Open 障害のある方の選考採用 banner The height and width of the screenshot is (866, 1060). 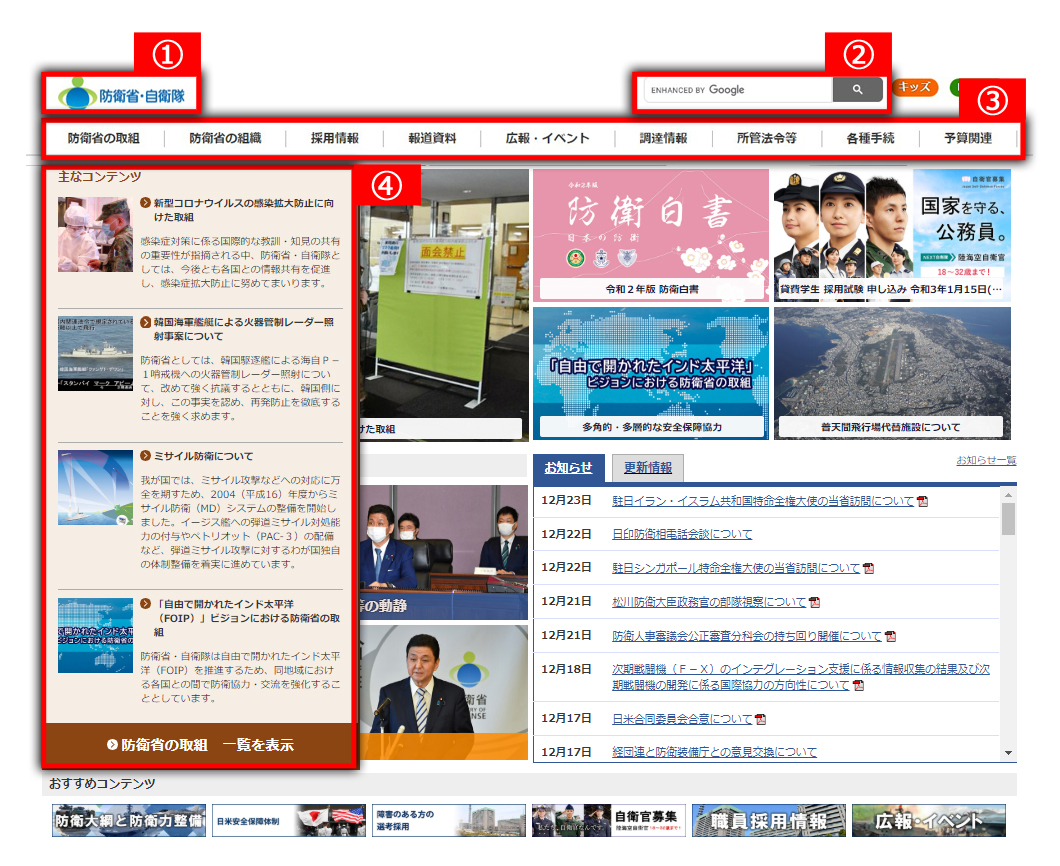pyautogui.click(x=449, y=821)
